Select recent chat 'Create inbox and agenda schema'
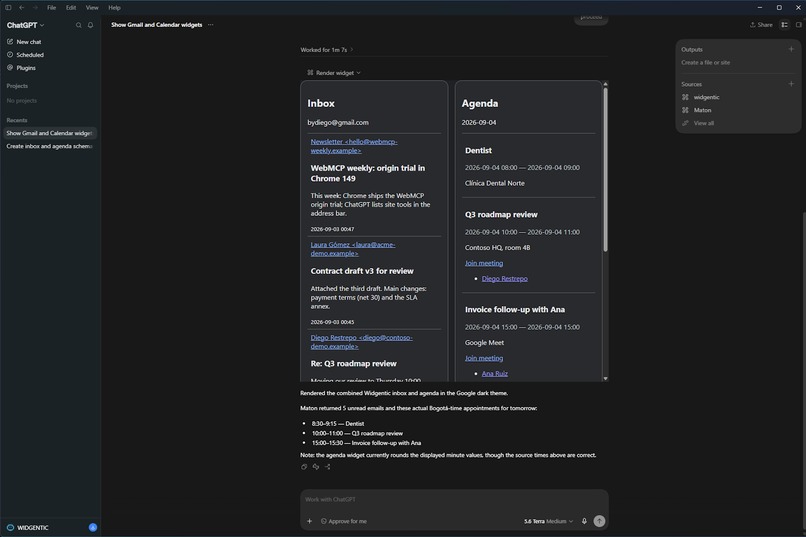The image size is (806, 537). 49,146
